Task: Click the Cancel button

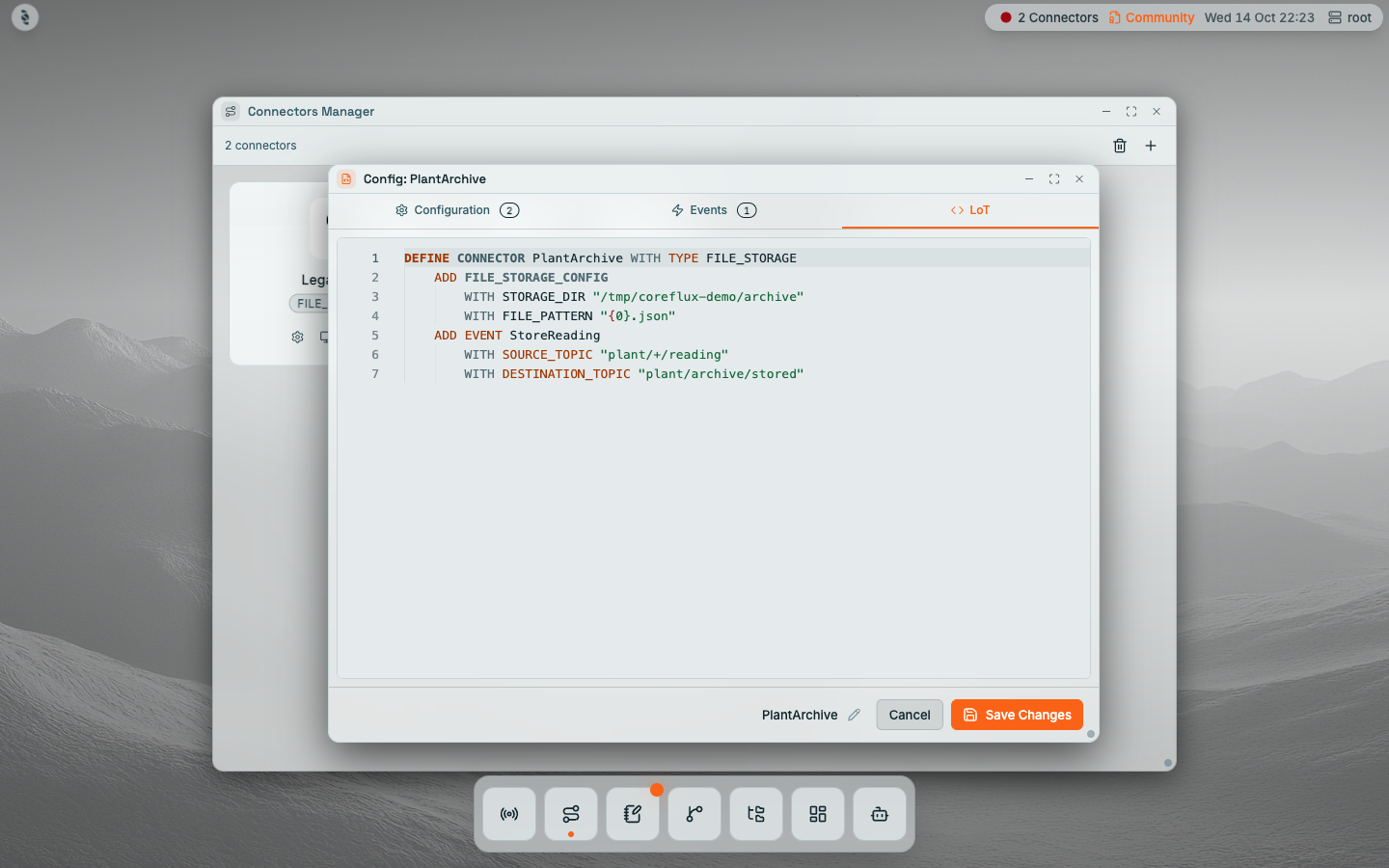Action: [x=910, y=715]
